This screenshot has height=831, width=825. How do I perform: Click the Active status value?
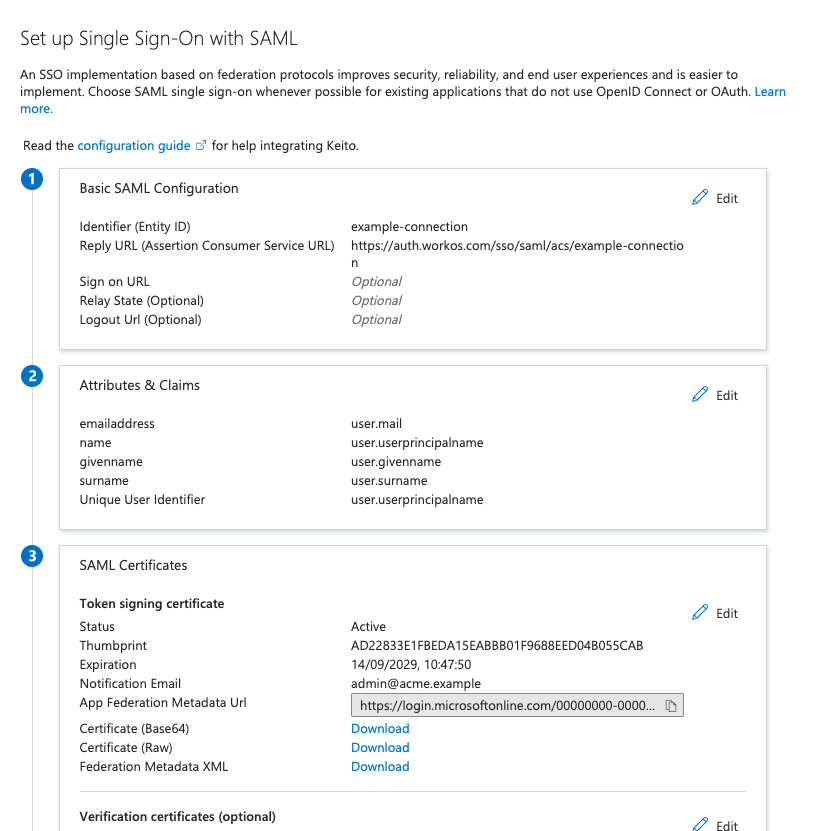click(368, 627)
